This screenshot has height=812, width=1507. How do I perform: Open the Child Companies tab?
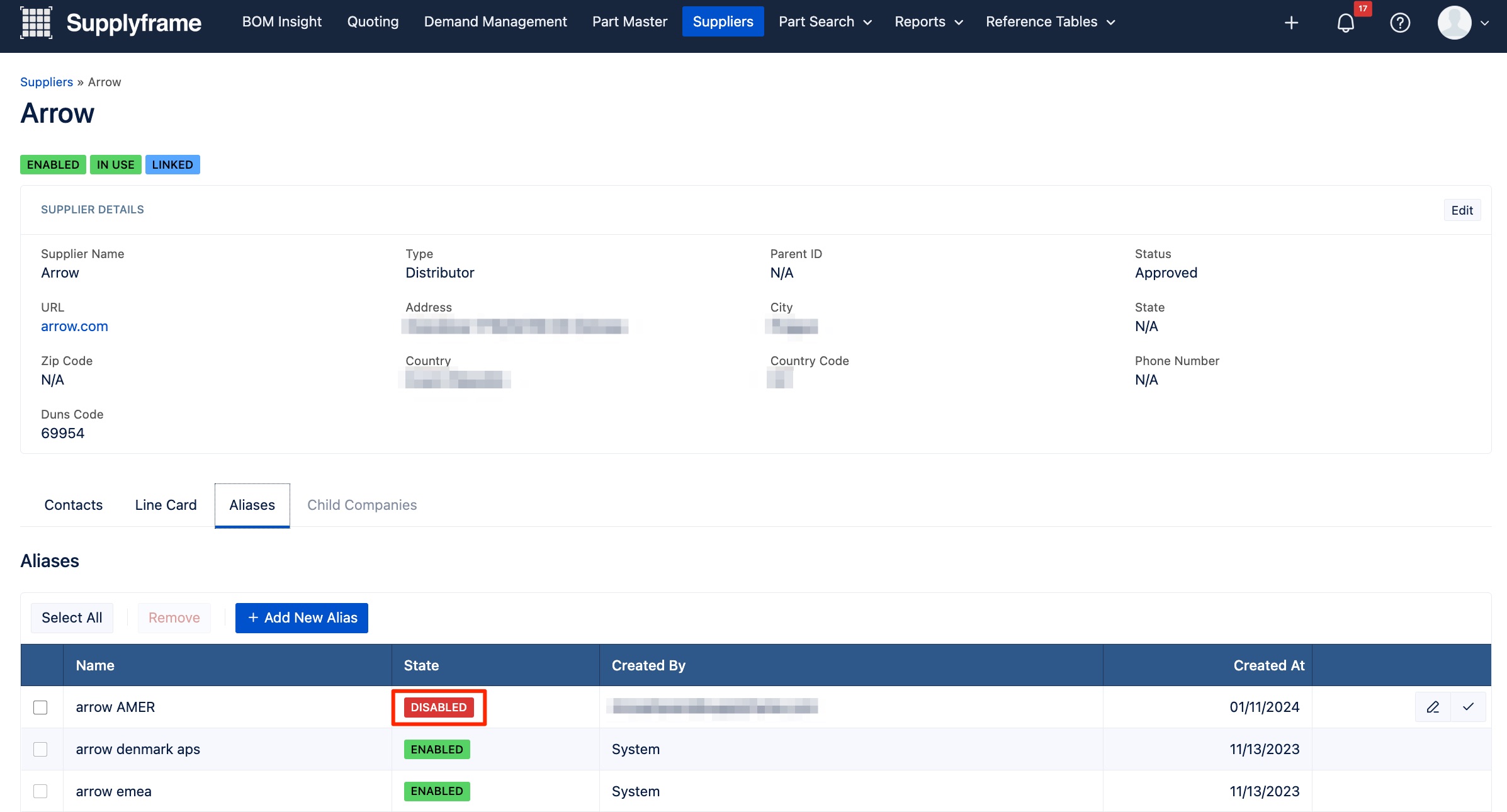[x=362, y=505]
